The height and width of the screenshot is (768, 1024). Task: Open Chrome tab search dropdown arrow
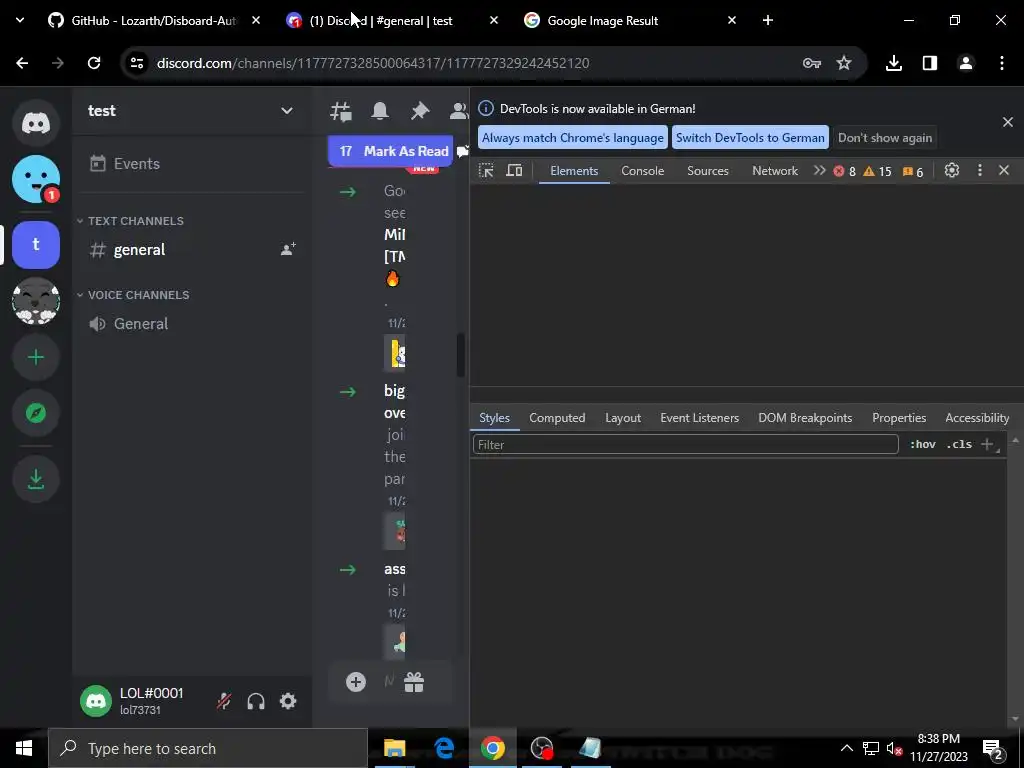pyautogui.click(x=20, y=20)
